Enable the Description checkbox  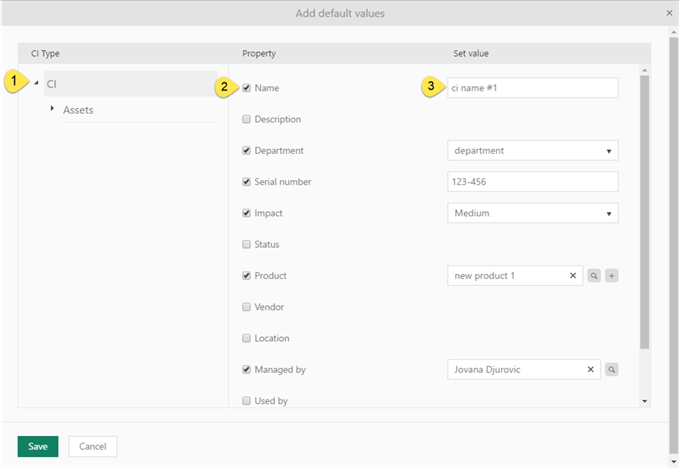click(x=247, y=119)
